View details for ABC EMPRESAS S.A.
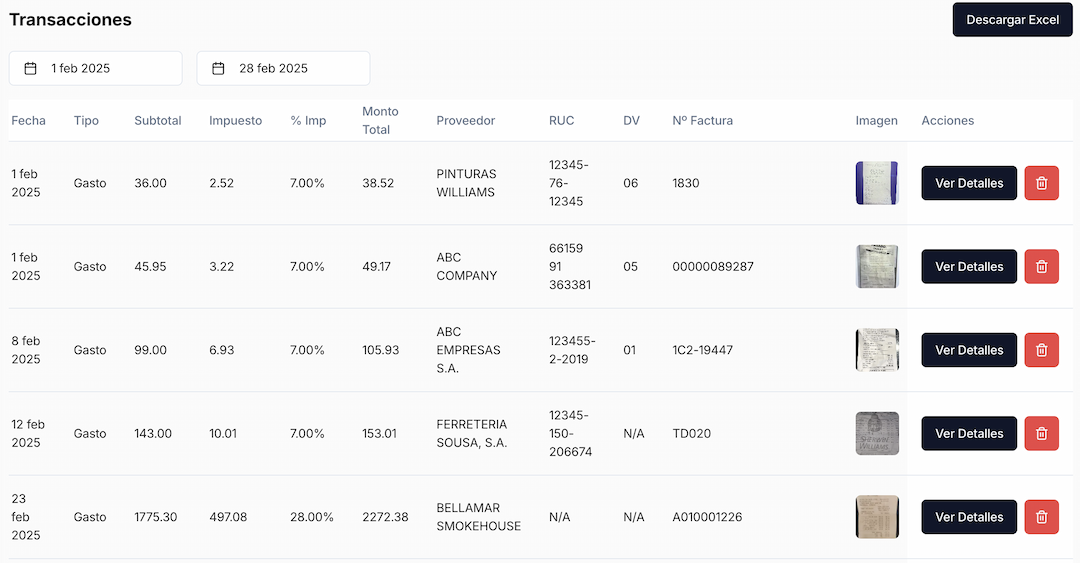The width and height of the screenshot is (1080, 563). (x=969, y=350)
